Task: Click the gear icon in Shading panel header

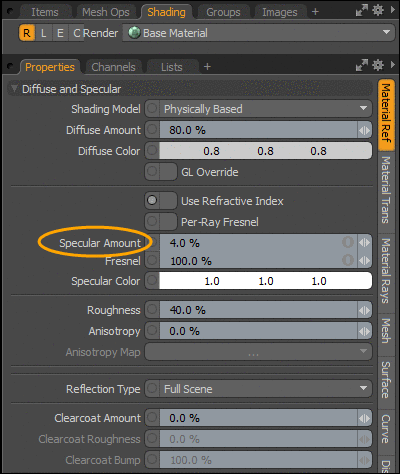Action: tap(377, 11)
